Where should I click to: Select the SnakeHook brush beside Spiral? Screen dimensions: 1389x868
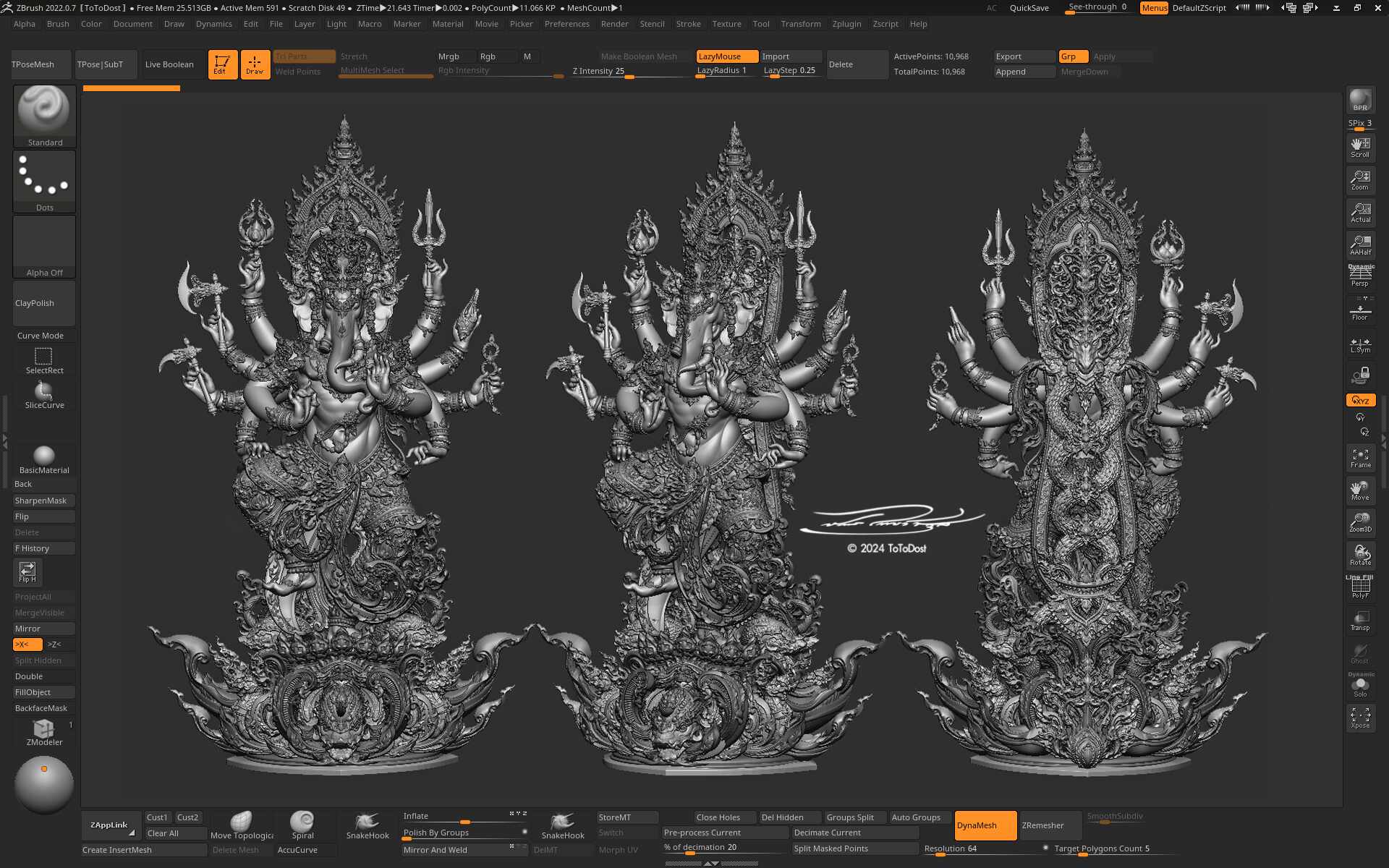(x=368, y=825)
